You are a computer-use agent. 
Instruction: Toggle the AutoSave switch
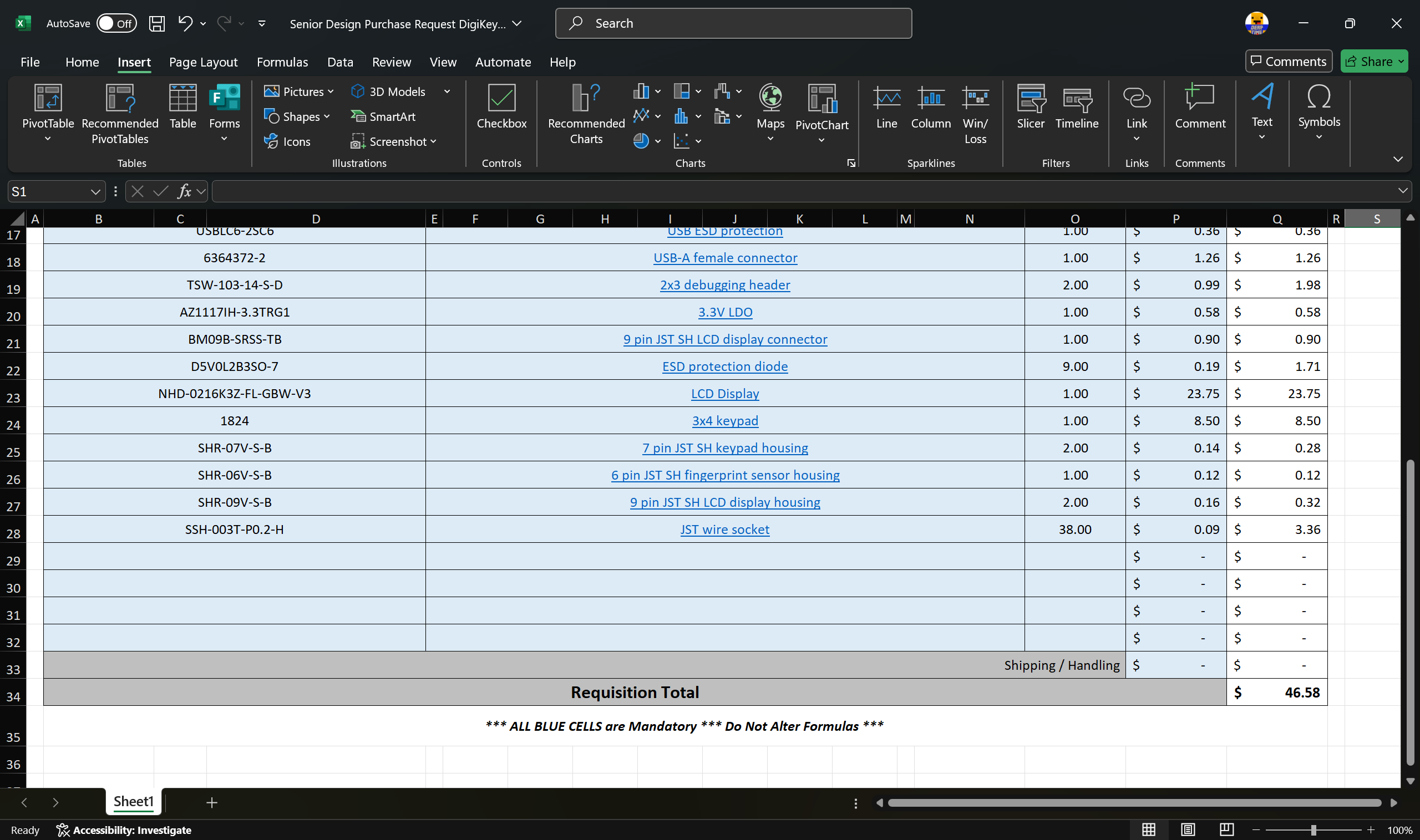pyautogui.click(x=116, y=24)
